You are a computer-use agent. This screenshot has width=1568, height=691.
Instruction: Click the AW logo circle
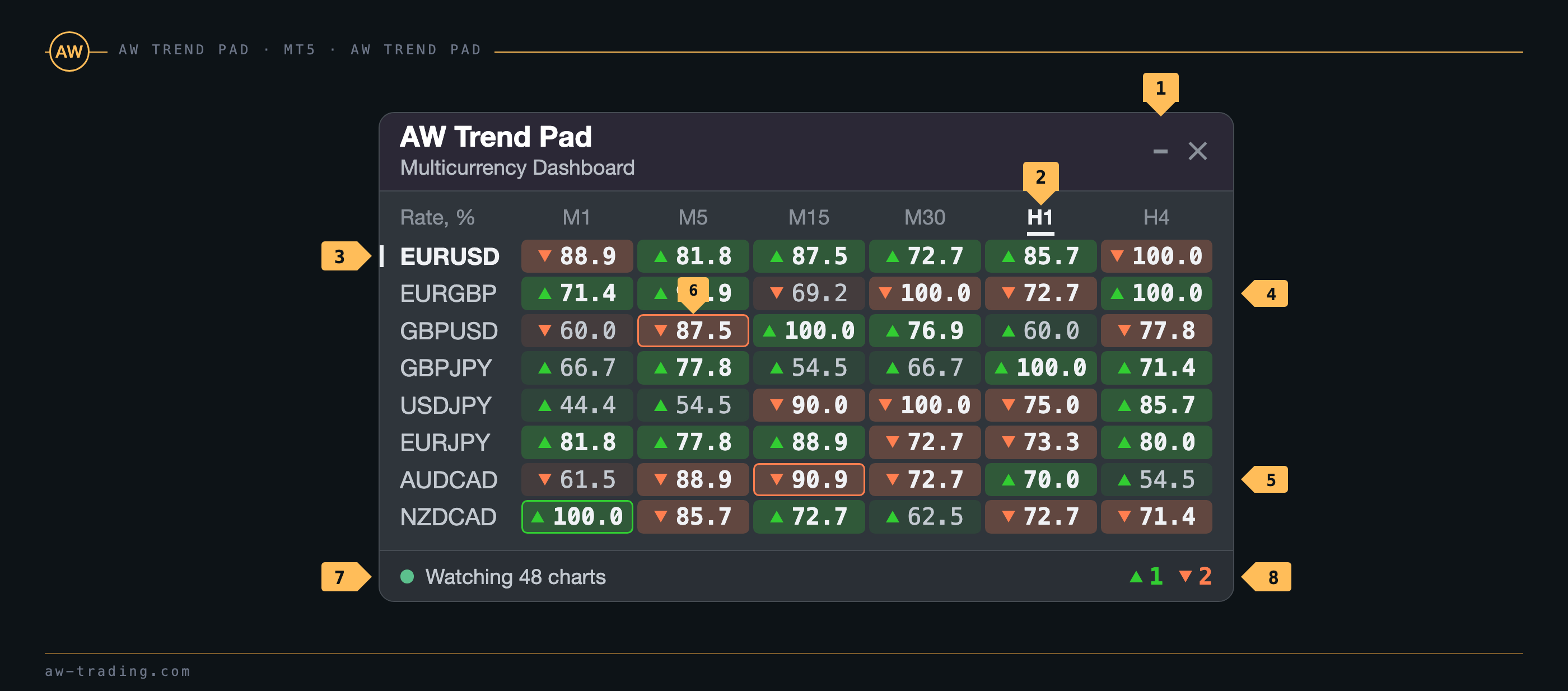pyautogui.click(x=69, y=52)
